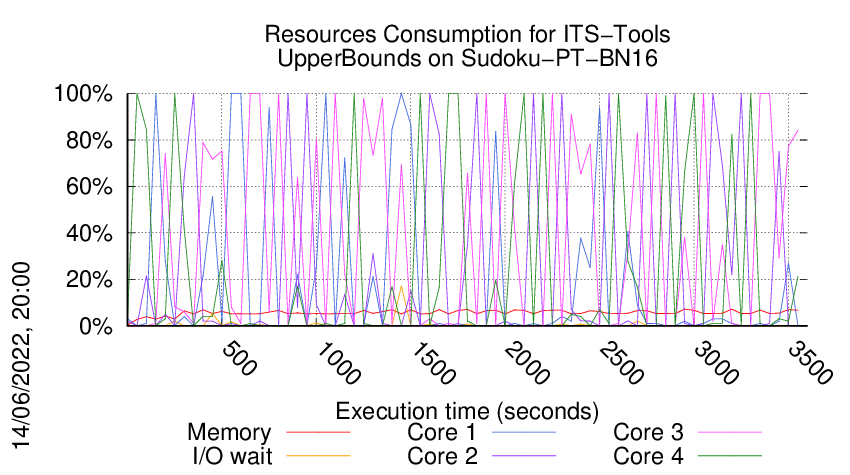850x475 pixels.
Task: Click the 60% y-axis label
Action: (89, 187)
